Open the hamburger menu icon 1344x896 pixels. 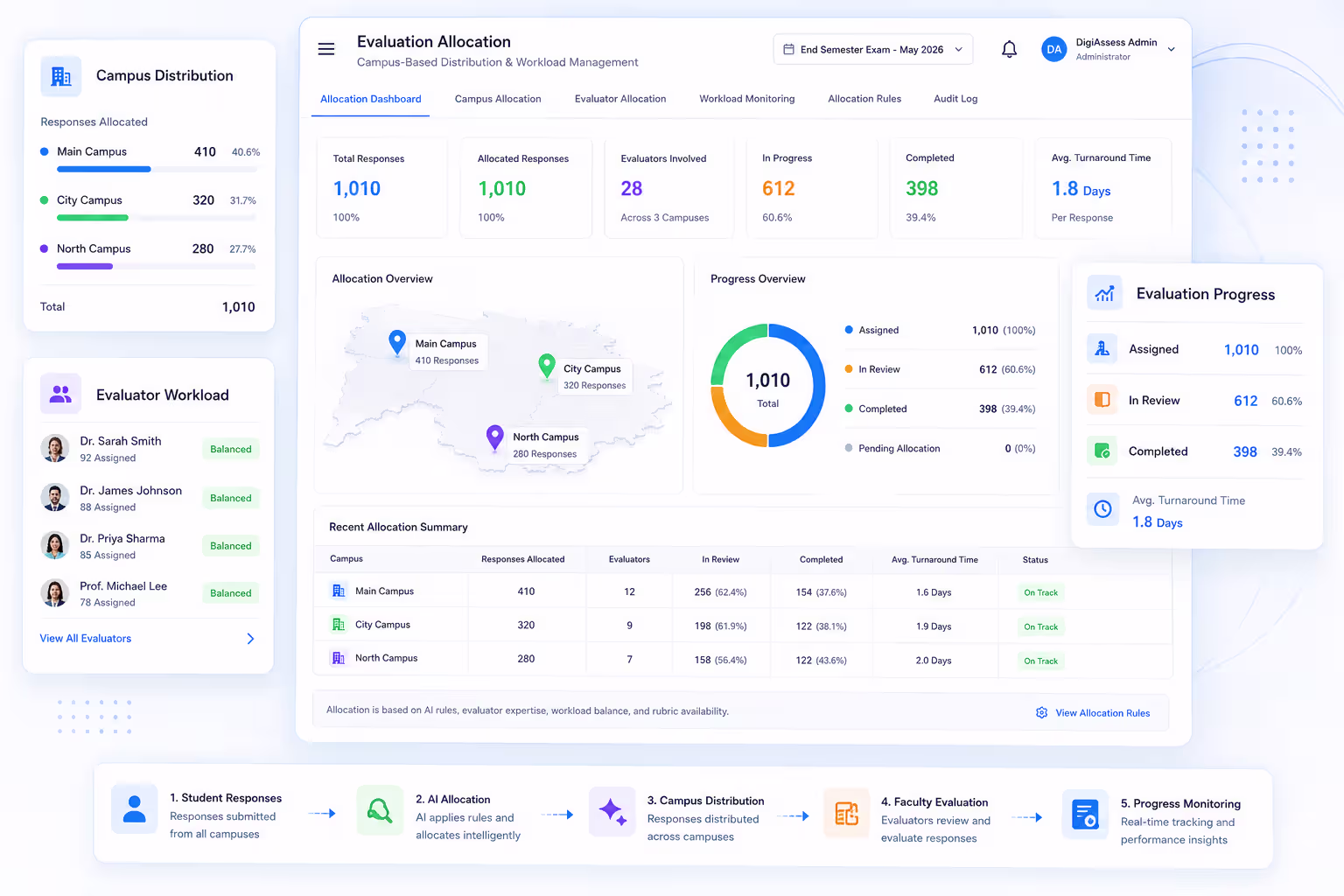[x=326, y=49]
